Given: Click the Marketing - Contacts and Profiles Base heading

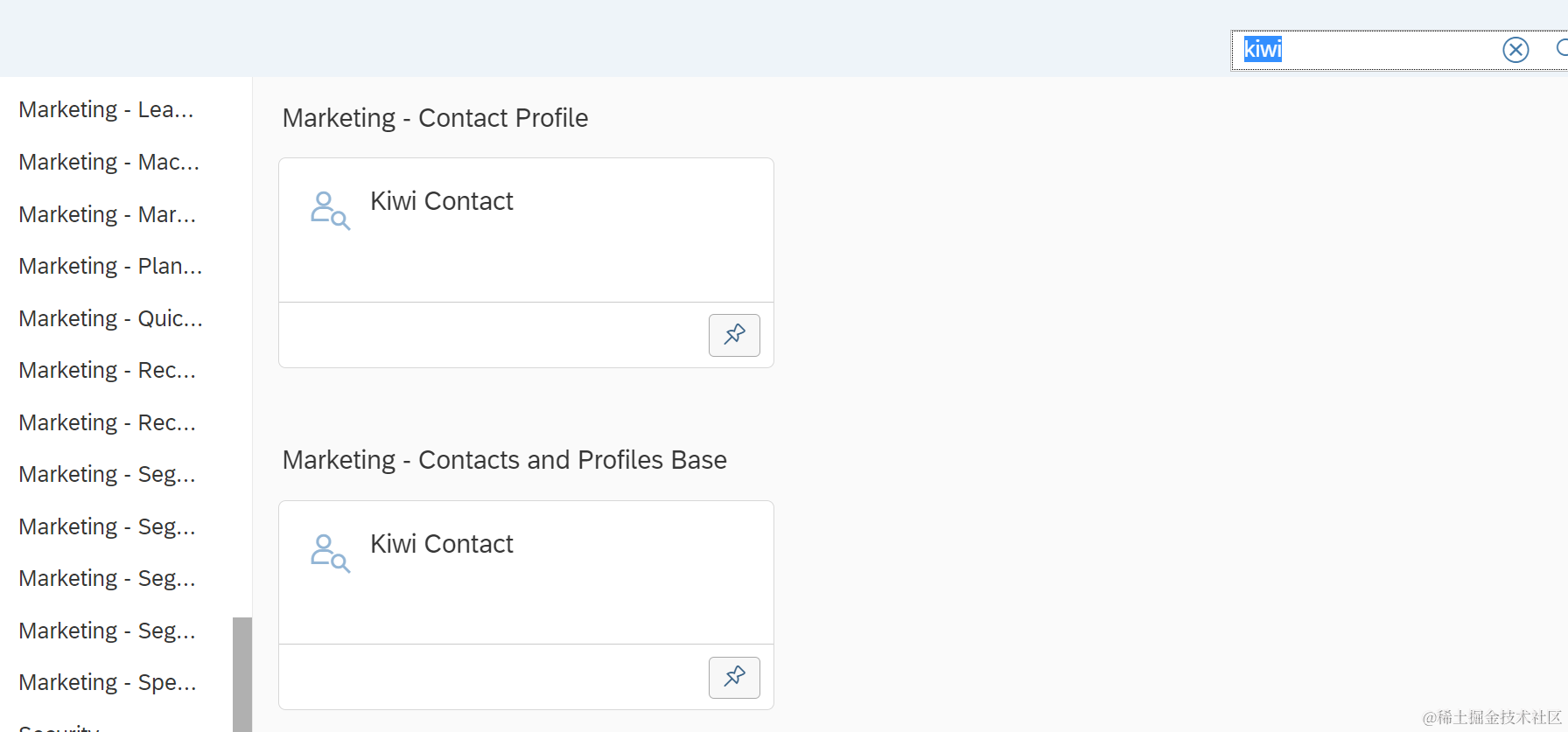Looking at the screenshot, I should coord(504,460).
